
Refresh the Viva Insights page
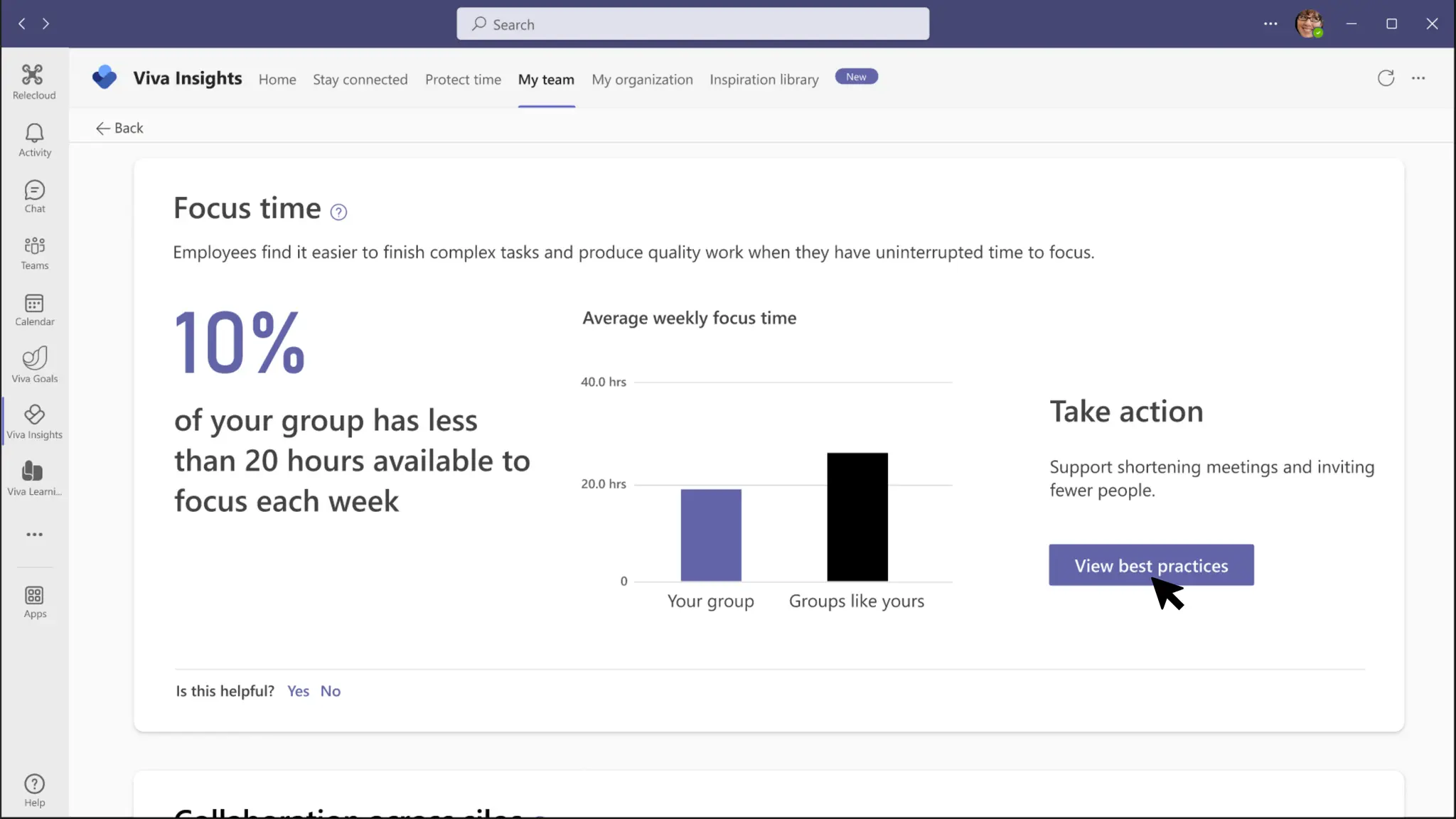tap(1386, 78)
